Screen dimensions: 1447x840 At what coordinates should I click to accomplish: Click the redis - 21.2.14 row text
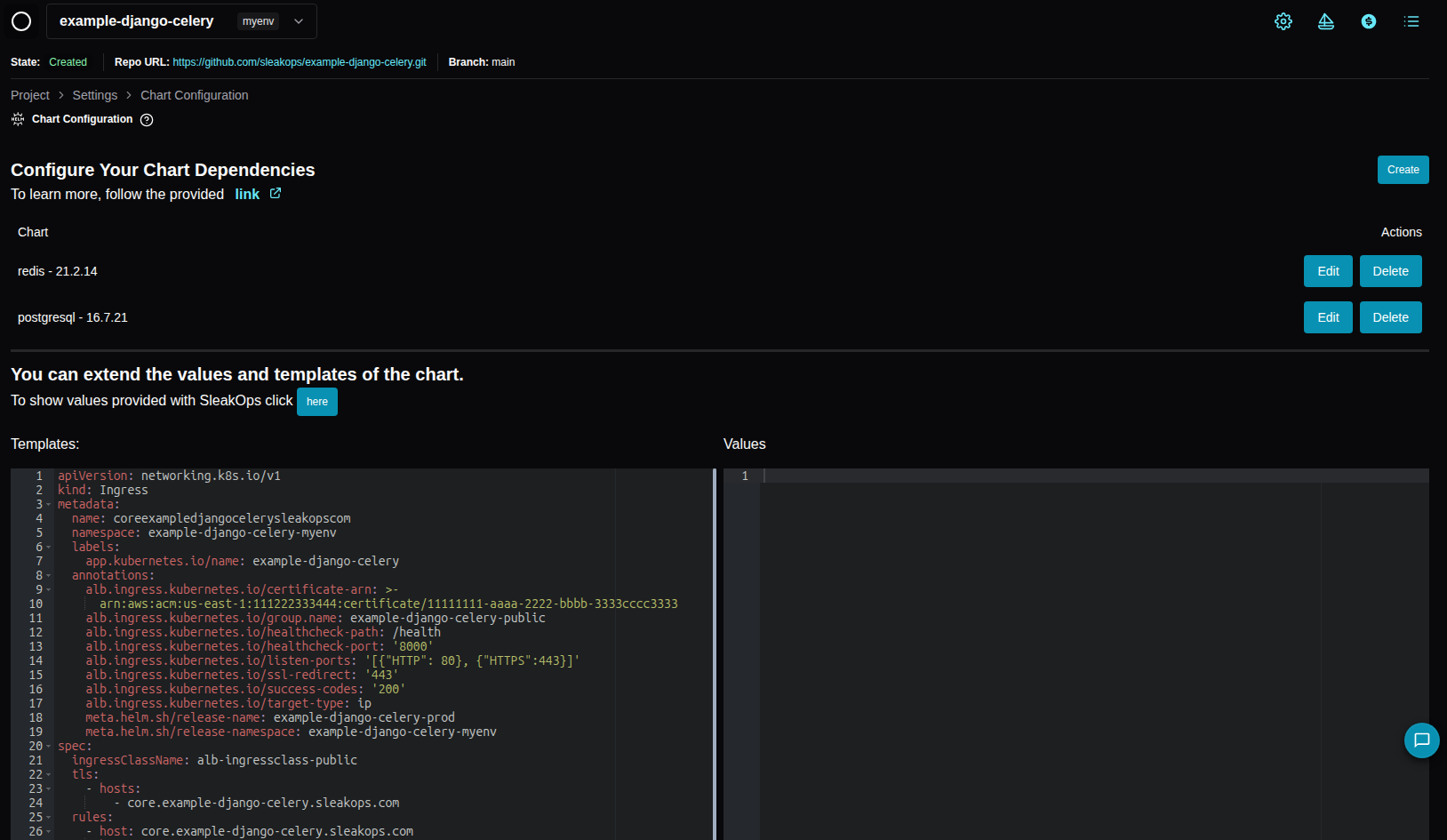[58, 271]
